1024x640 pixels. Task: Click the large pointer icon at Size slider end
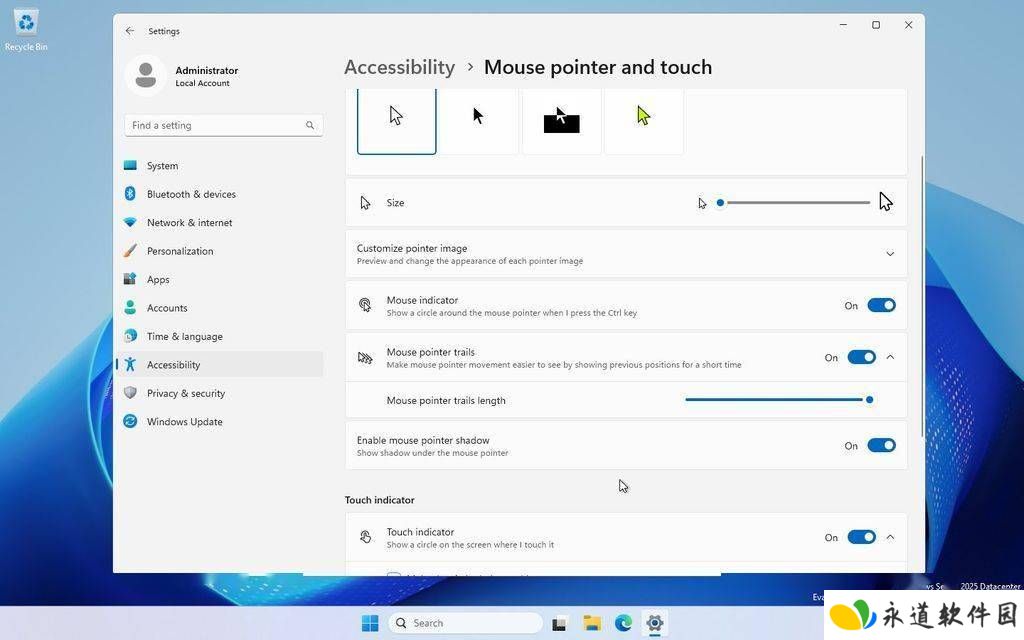click(x=885, y=202)
